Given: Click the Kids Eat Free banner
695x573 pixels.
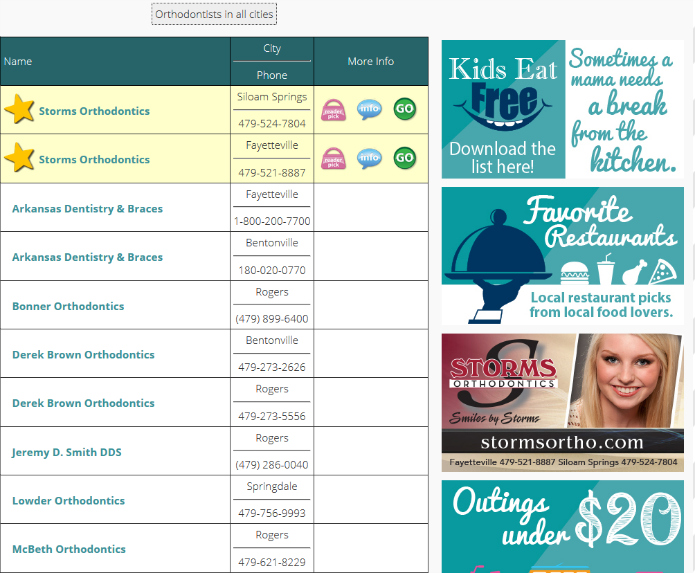Looking at the screenshot, I should pyautogui.click(x=562, y=109).
